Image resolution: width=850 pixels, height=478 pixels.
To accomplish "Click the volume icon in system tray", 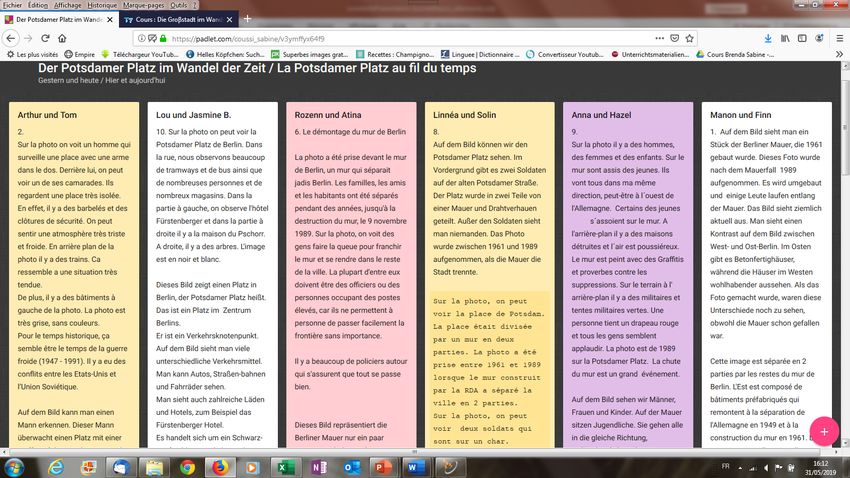I will coord(765,468).
